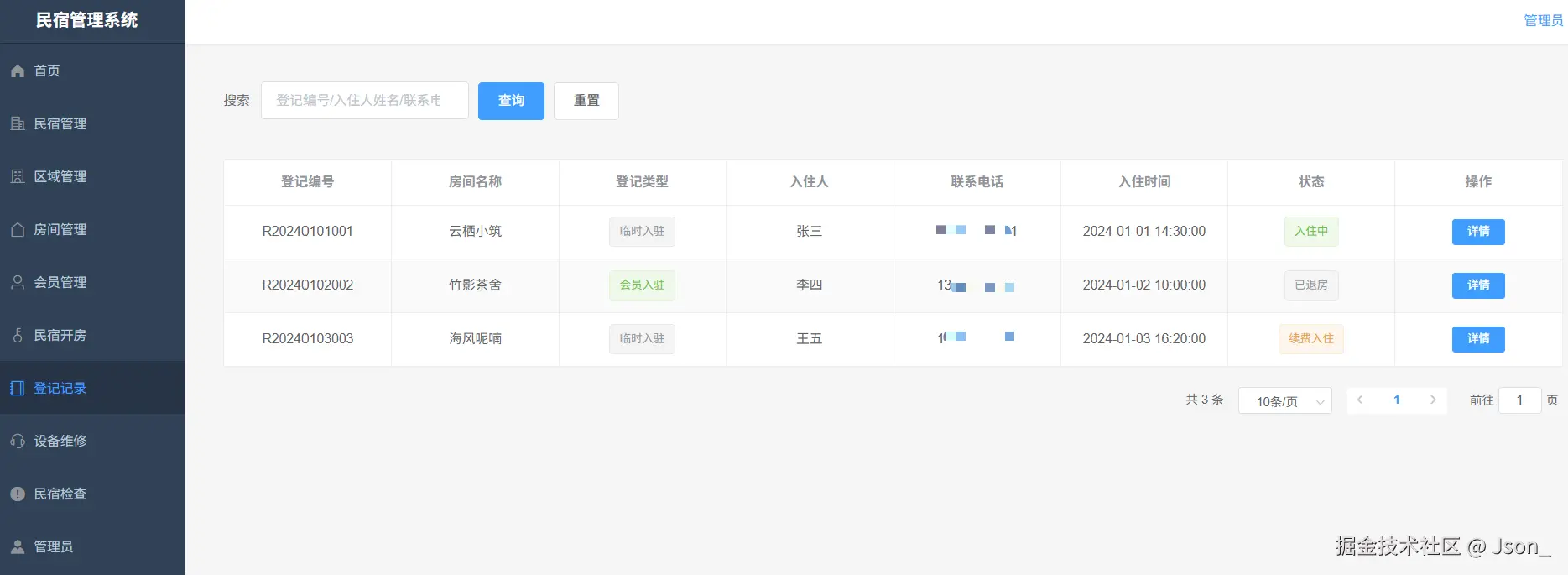Open the 10条/页 page size dropdown

tap(1285, 401)
